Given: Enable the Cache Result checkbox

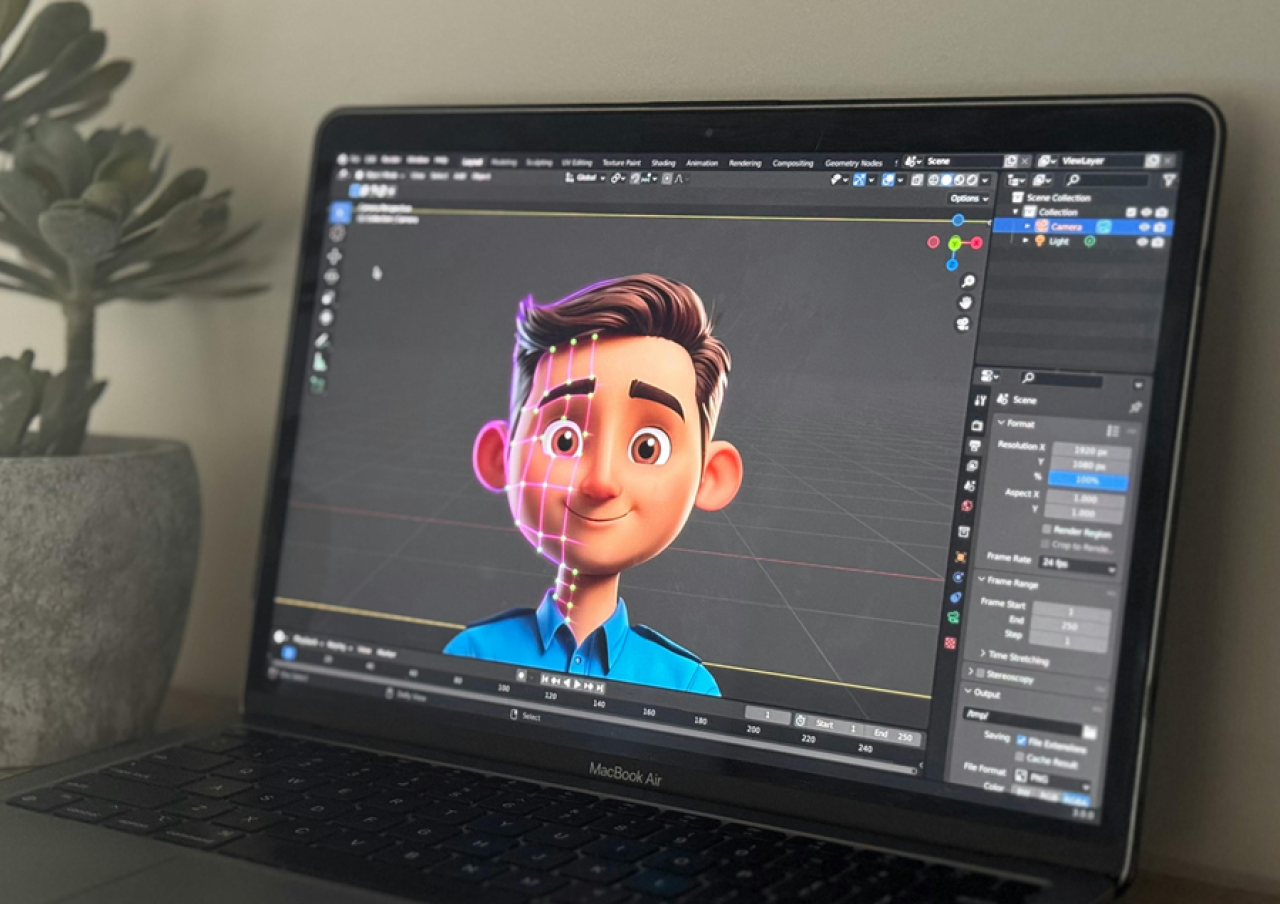Looking at the screenshot, I should 1019,756.
